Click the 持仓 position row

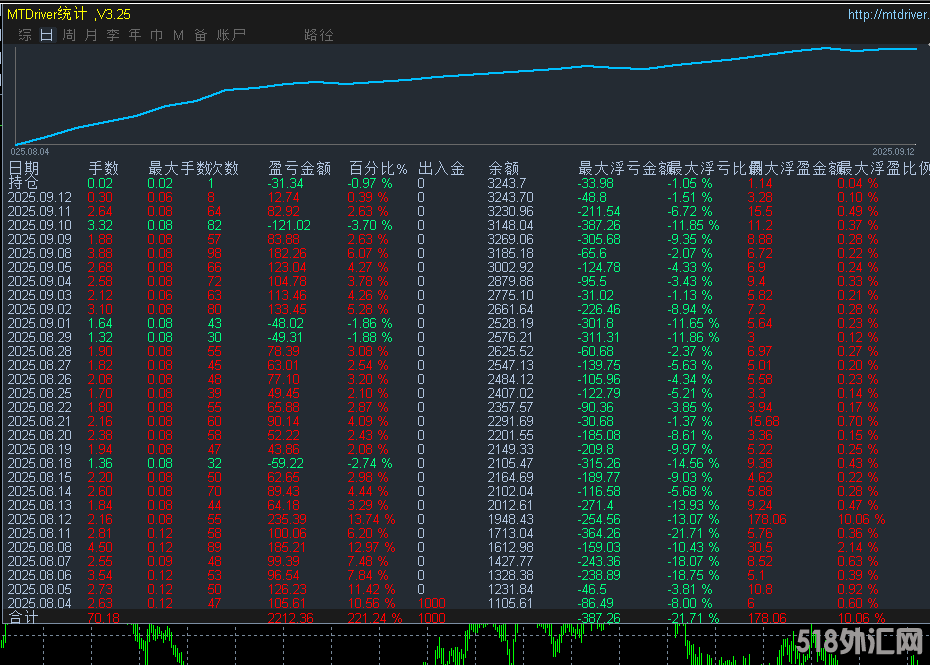pos(25,182)
